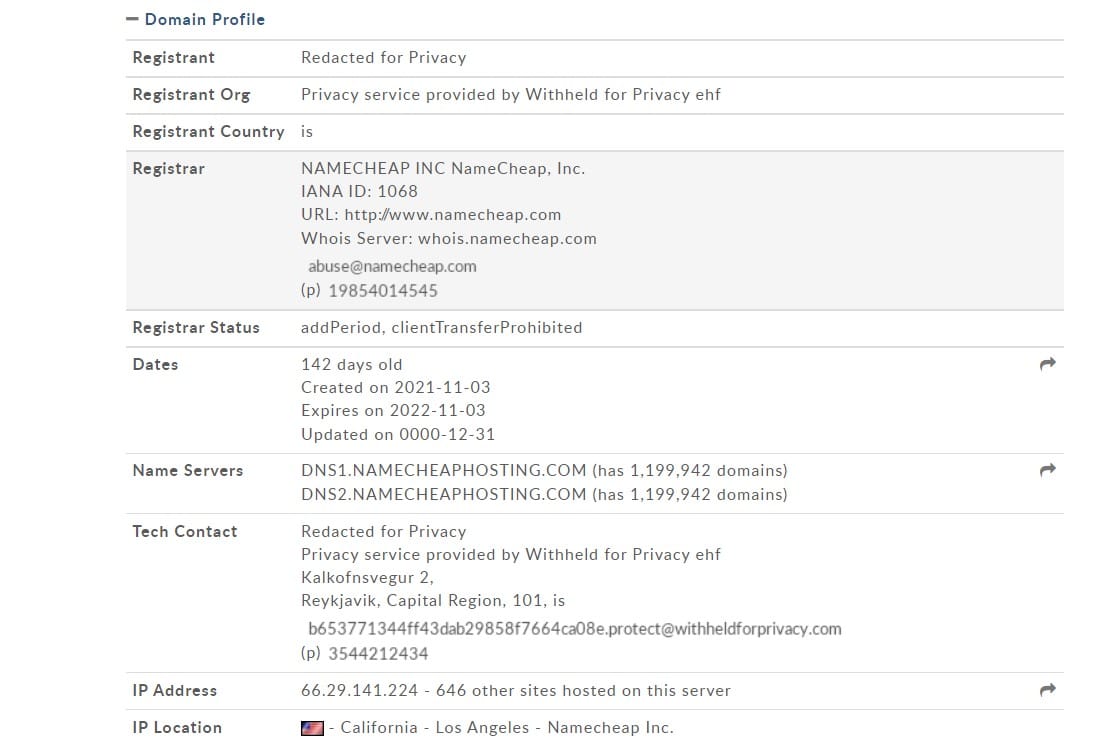
Task: Select 'Created on 2021-11-03' date
Action: click(396, 387)
